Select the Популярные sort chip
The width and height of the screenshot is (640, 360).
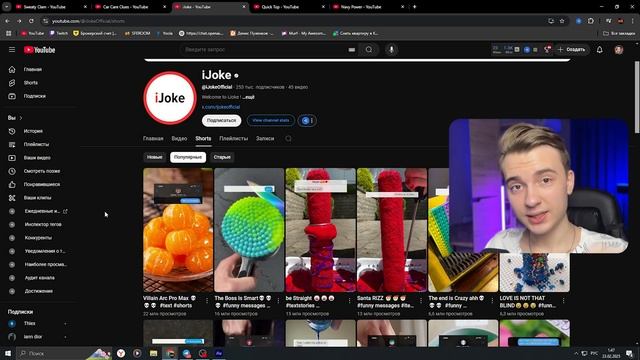(x=188, y=157)
